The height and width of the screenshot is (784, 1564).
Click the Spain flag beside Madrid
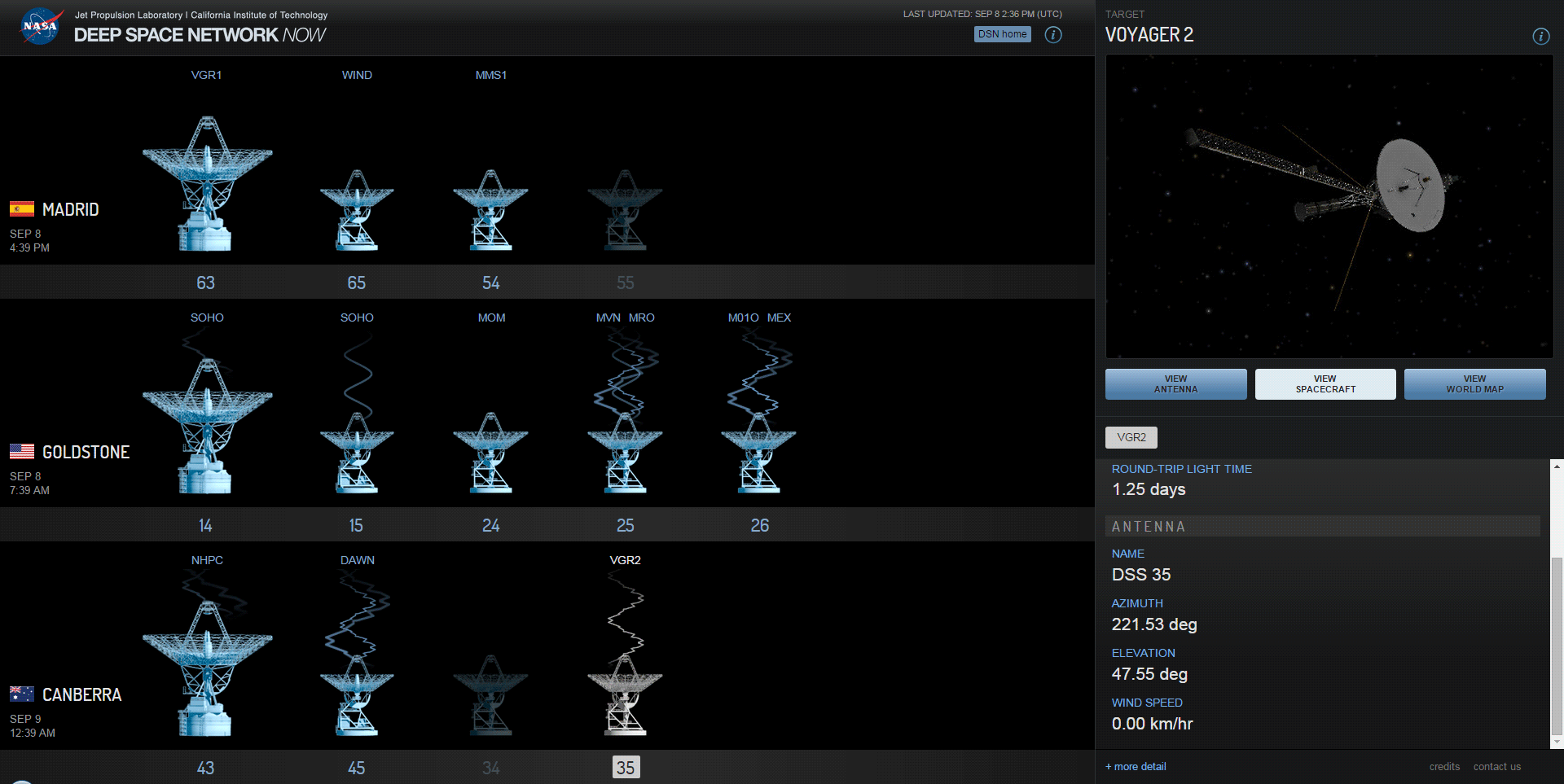pos(22,208)
